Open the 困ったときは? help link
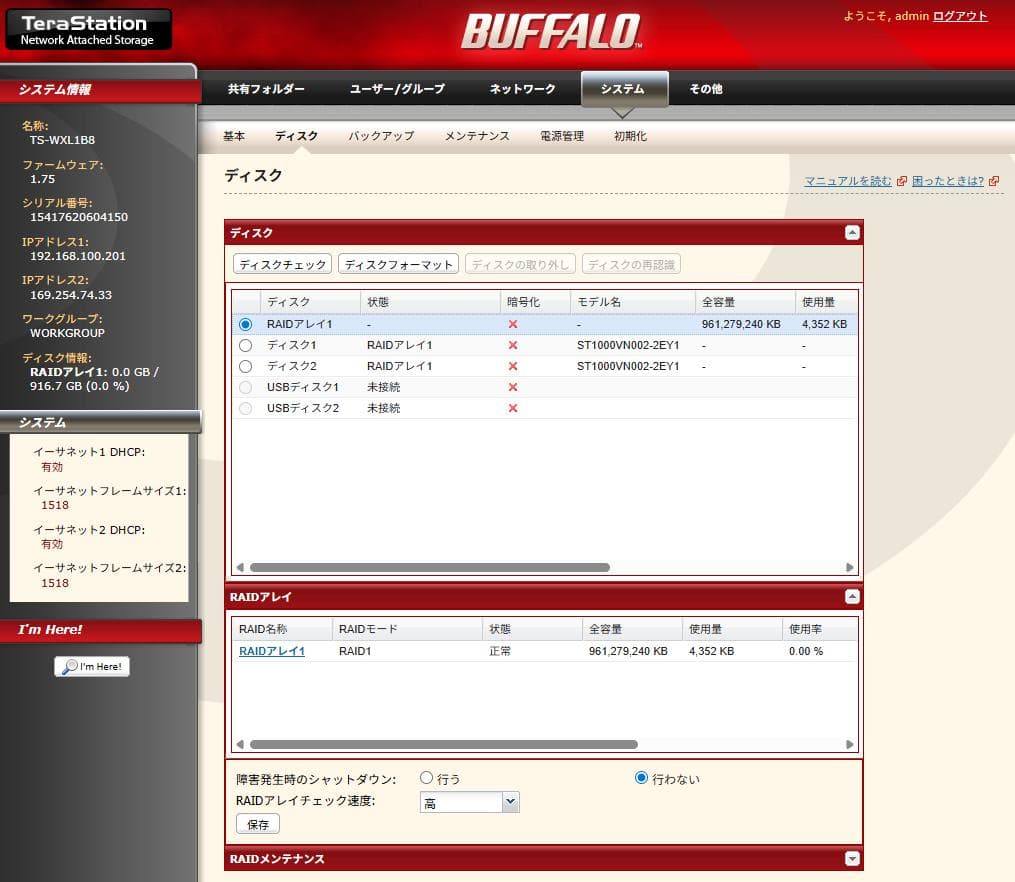This screenshot has width=1015, height=882. (x=948, y=181)
